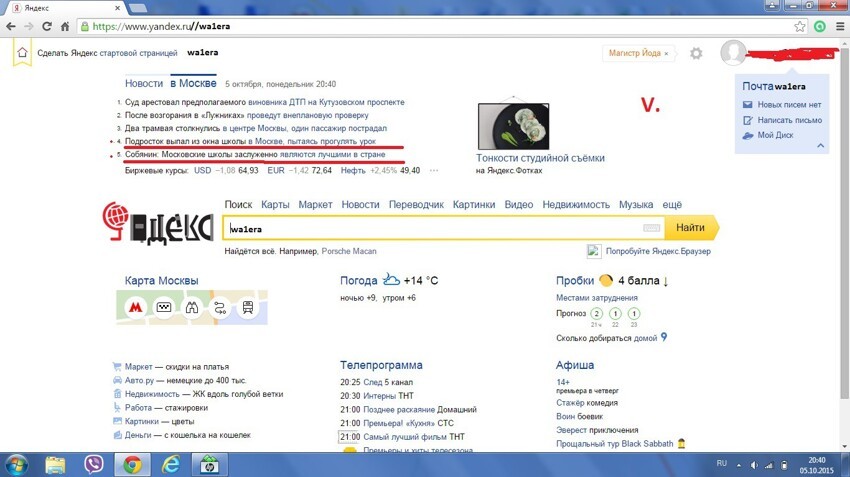Open Маркет service link above search
Viewport: 850px width, 477px height.
(315, 204)
